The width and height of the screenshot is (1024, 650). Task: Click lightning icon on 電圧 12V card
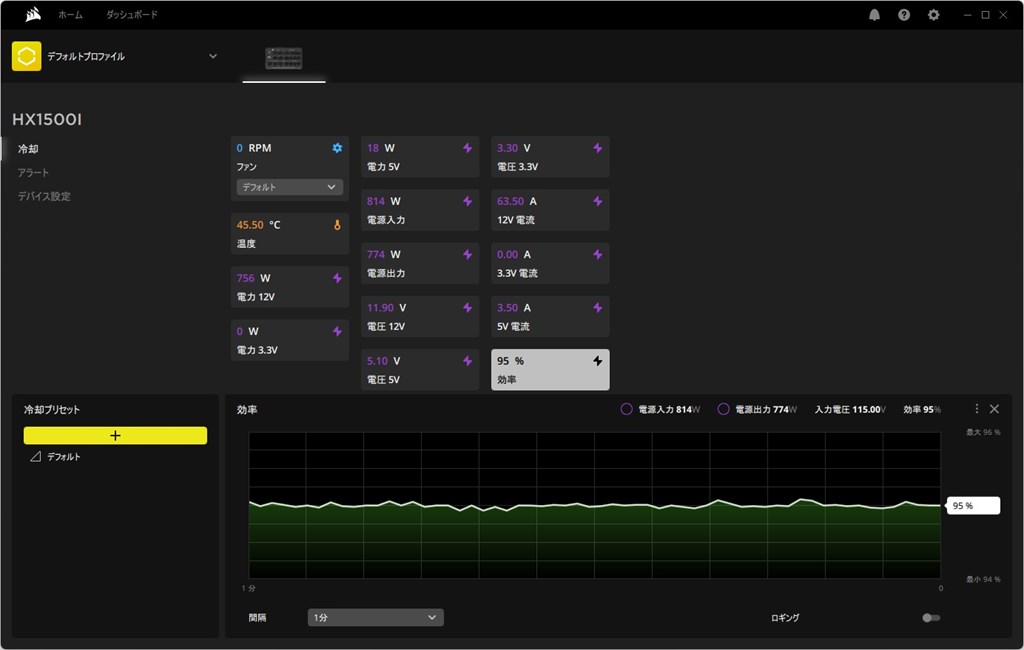coord(468,308)
